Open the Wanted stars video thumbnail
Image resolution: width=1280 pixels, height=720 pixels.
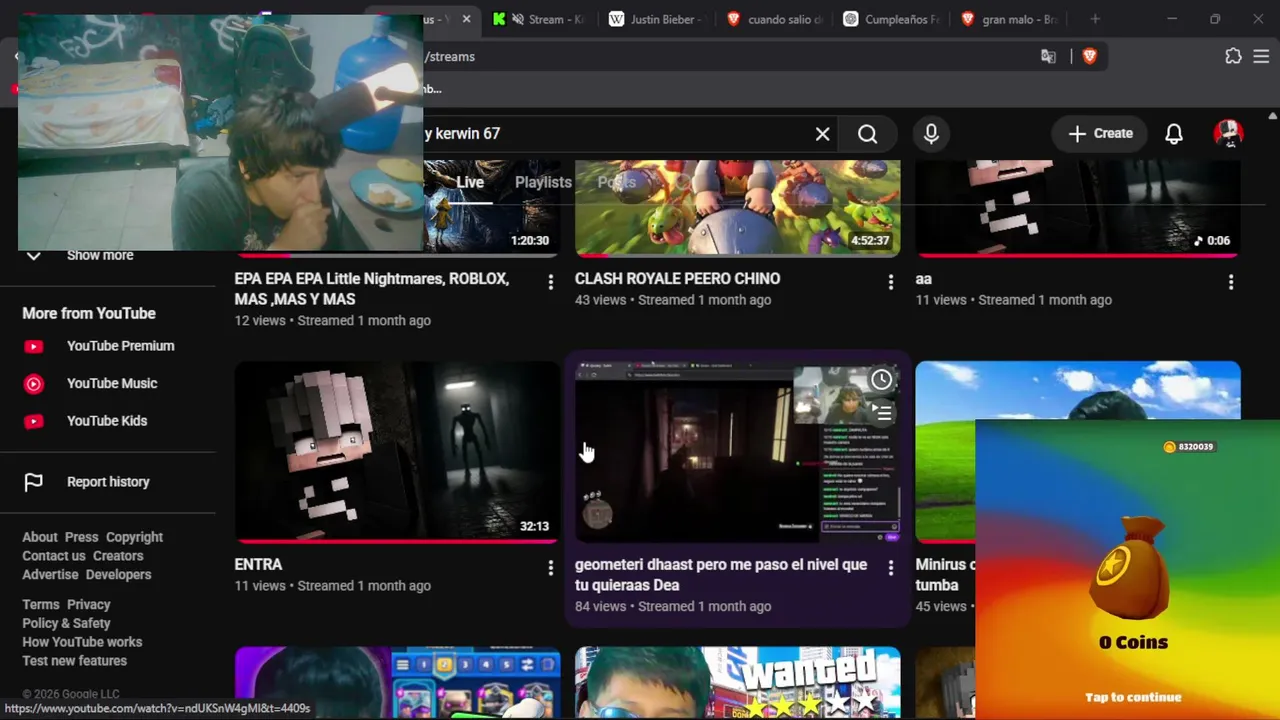[737, 683]
